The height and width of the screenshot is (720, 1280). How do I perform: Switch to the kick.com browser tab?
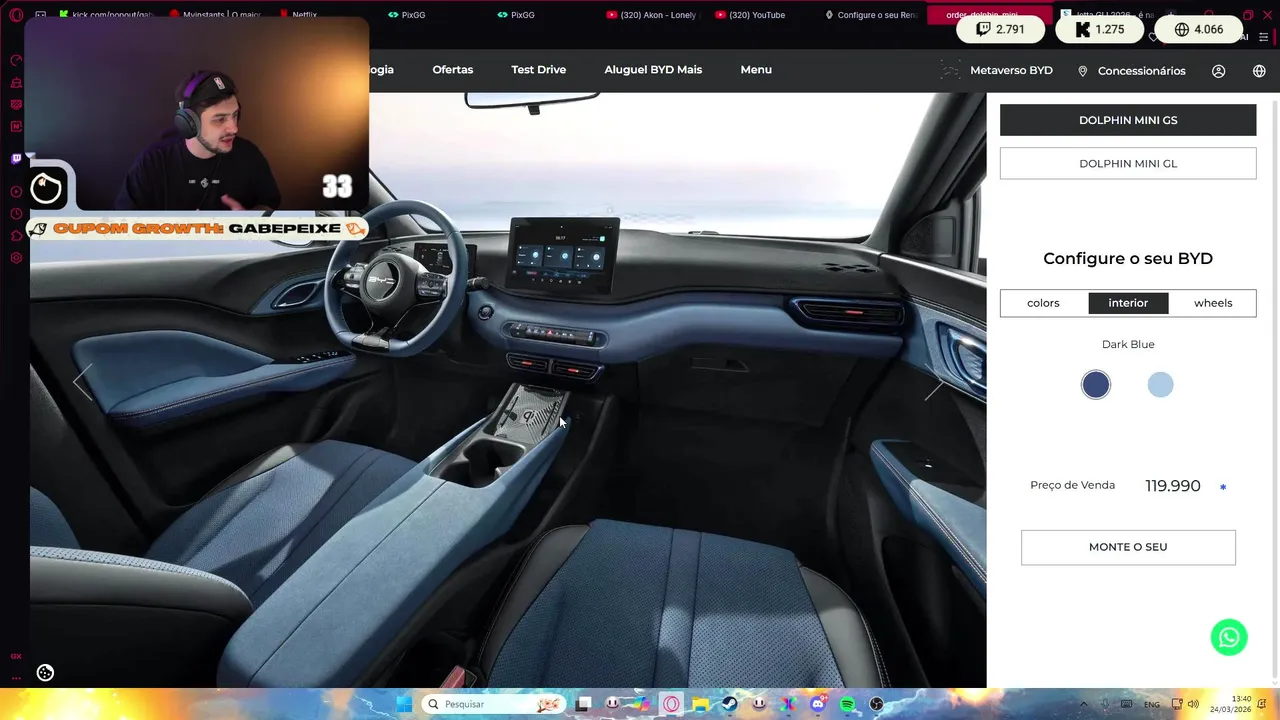click(x=105, y=15)
